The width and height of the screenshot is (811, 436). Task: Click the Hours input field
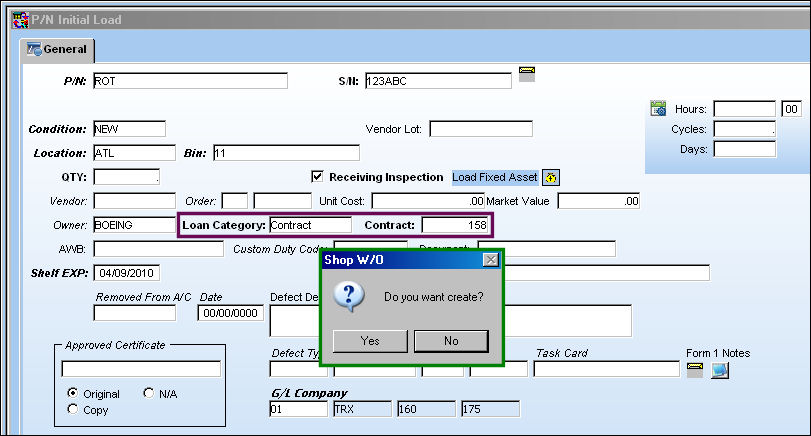745,109
